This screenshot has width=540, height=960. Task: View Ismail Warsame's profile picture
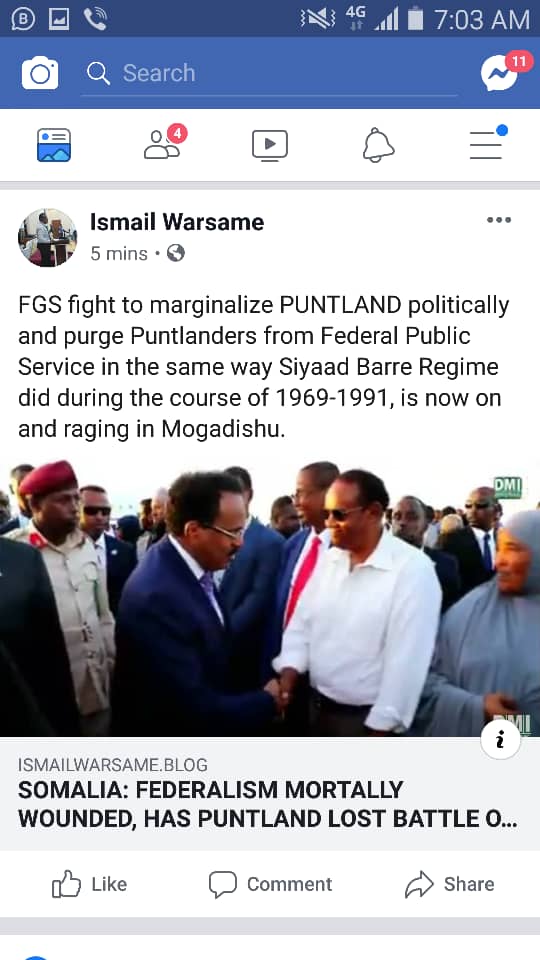click(x=48, y=237)
